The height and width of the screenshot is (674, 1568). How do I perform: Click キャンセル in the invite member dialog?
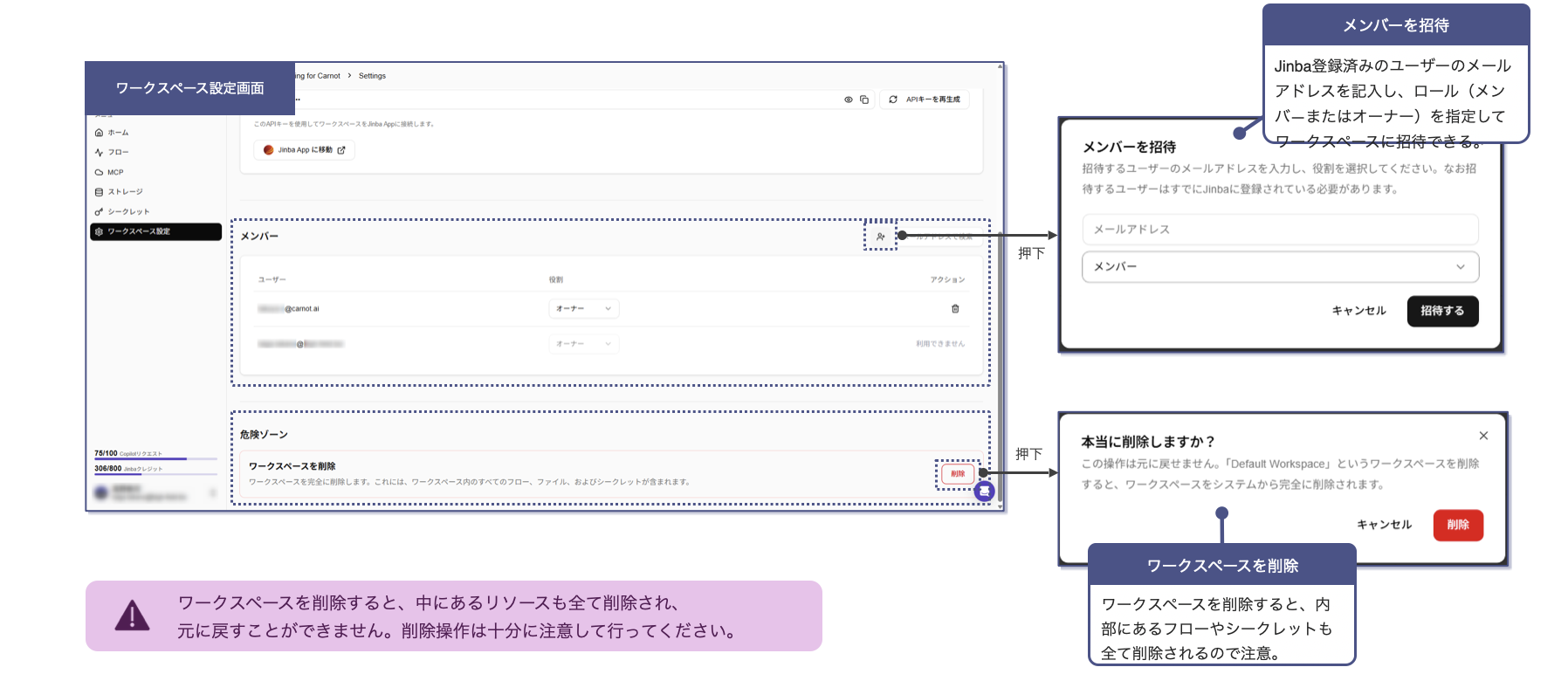pos(1358,311)
